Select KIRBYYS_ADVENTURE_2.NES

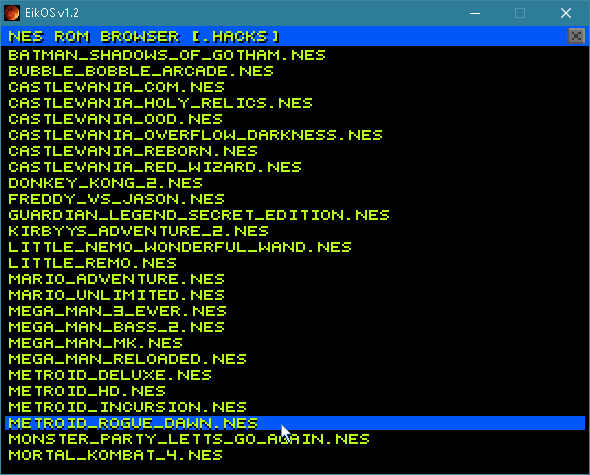[x=138, y=231]
